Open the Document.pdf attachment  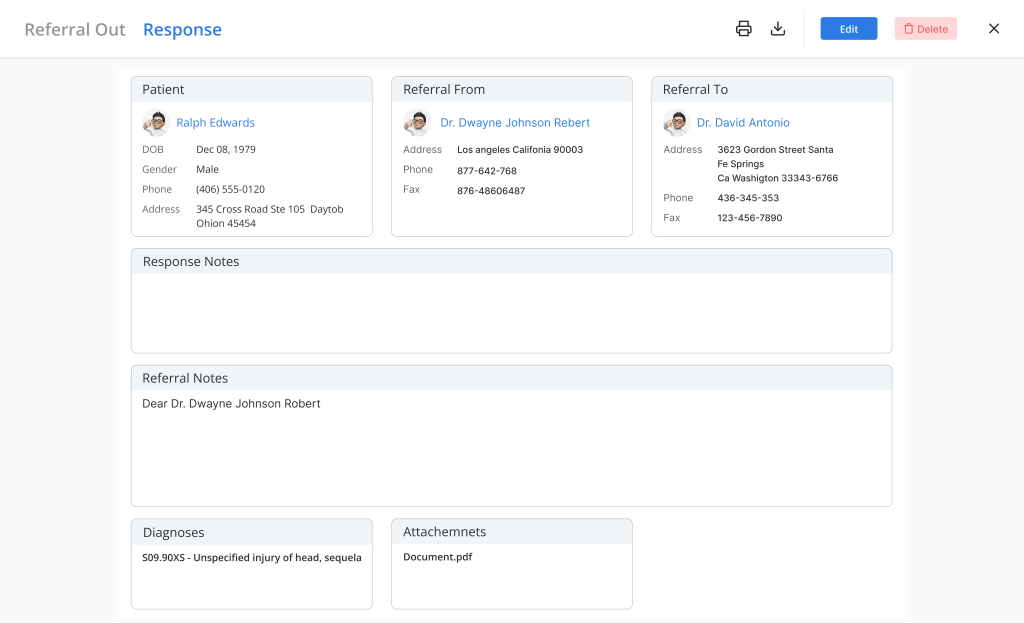pos(437,557)
